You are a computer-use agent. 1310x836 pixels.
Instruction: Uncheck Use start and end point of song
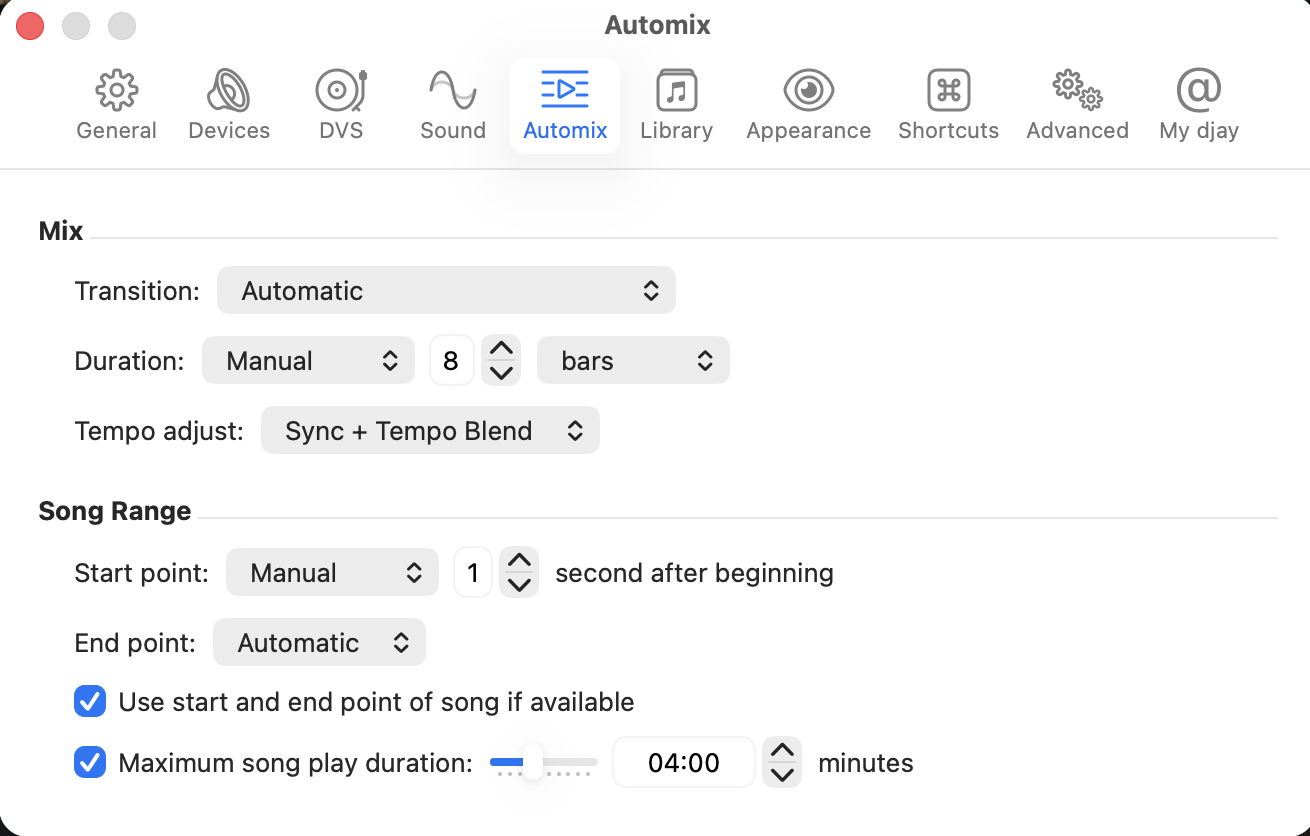pos(90,702)
